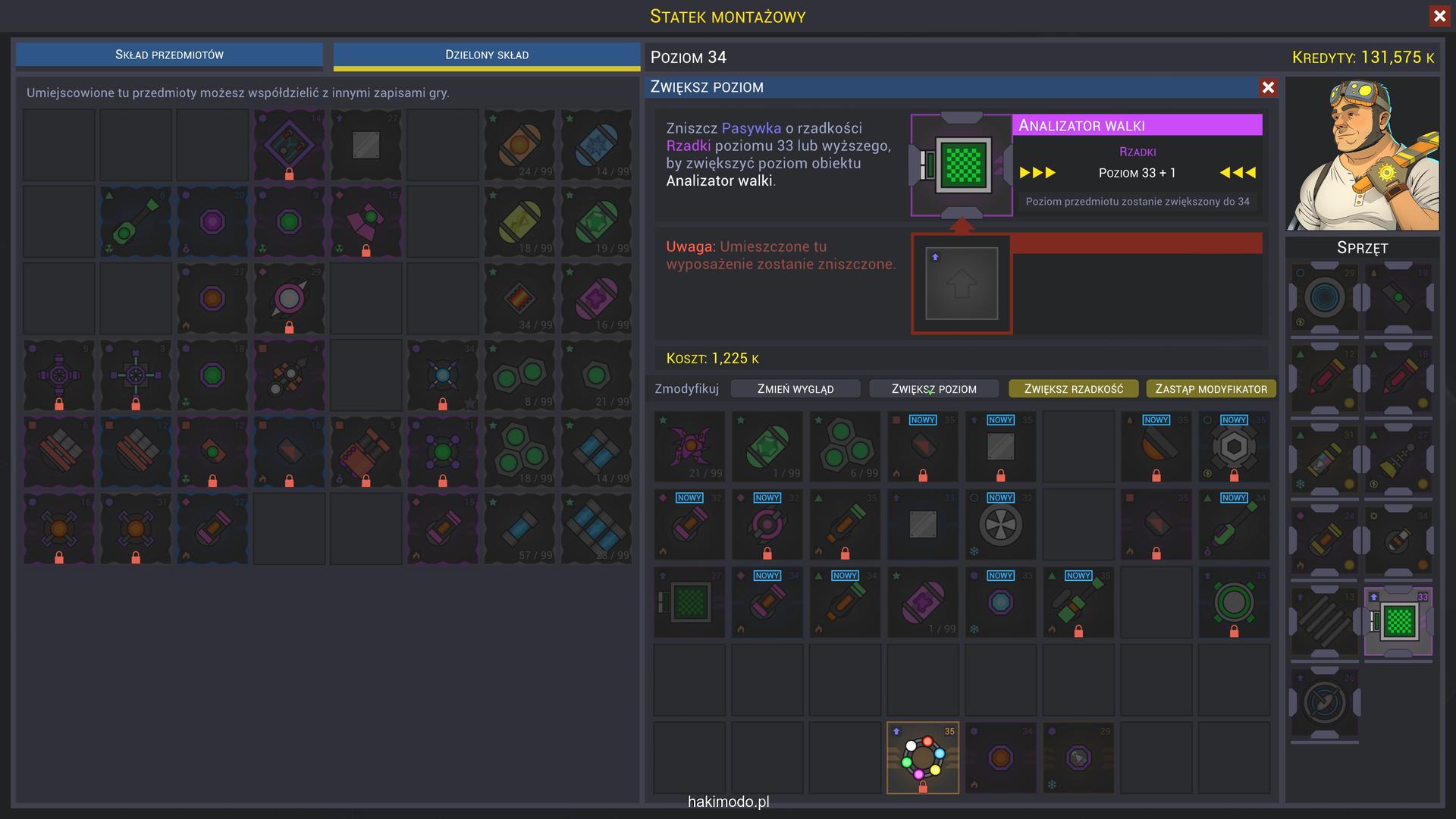Click the Zmień wygląd button
The height and width of the screenshot is (819, 1456).
pos(795,389)
